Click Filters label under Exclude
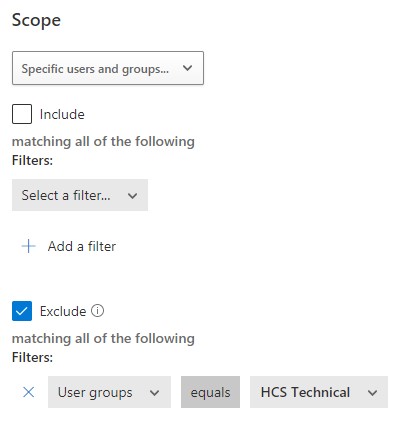 point(32,357)
